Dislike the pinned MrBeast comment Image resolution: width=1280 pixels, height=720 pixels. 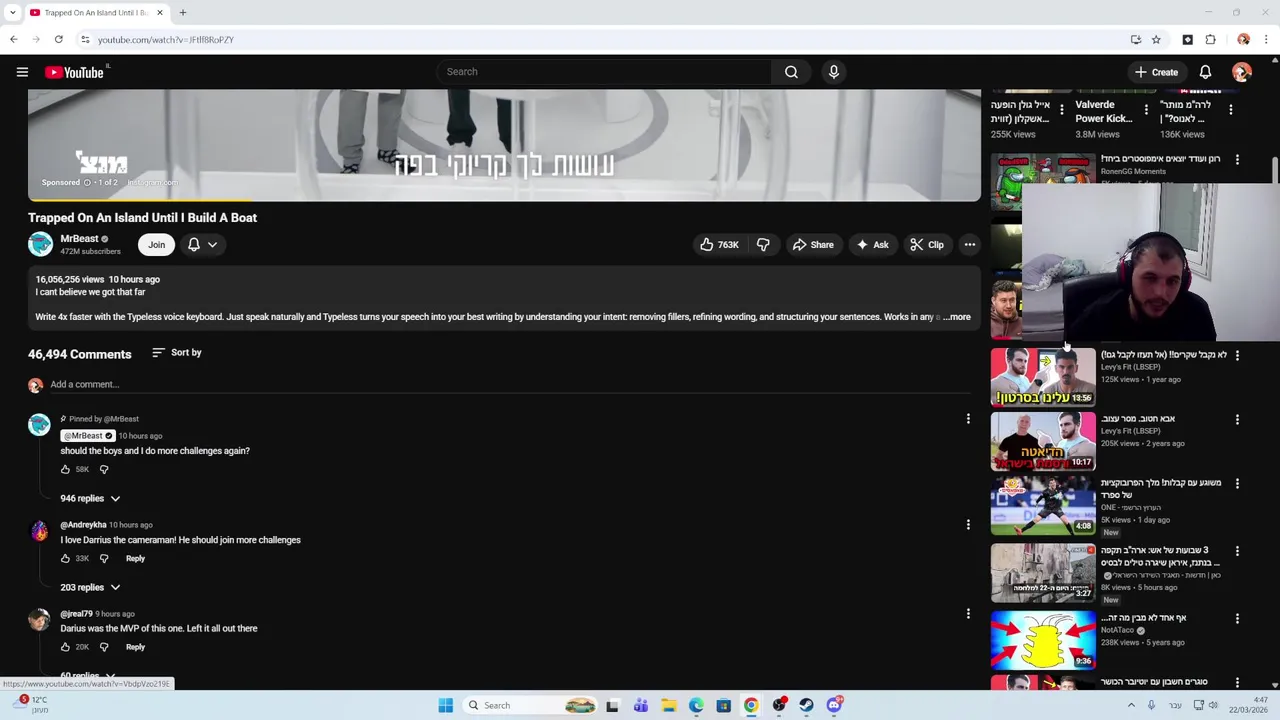(104, 469)
